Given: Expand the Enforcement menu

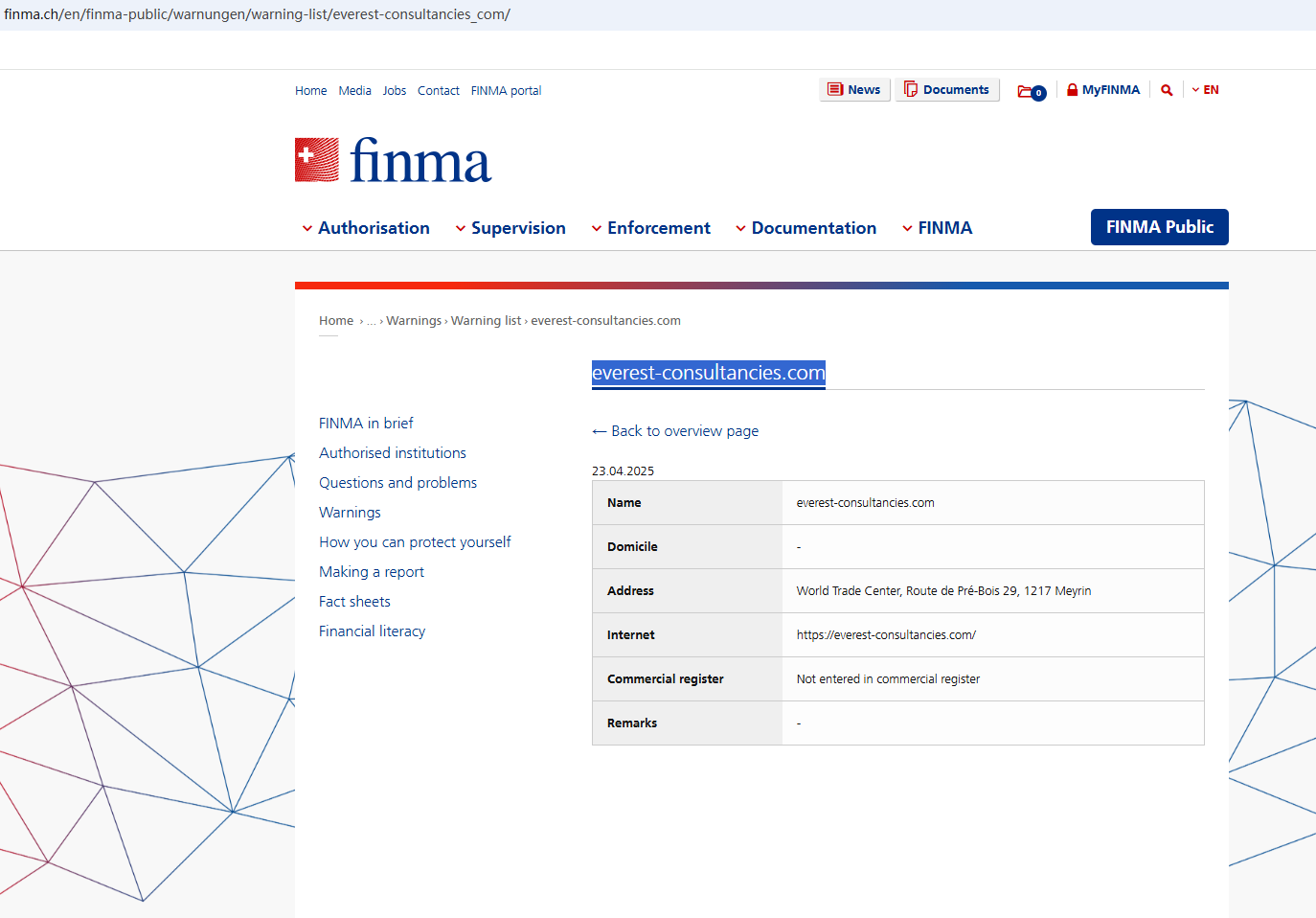Looking at the screenshot, I should 651,228.
